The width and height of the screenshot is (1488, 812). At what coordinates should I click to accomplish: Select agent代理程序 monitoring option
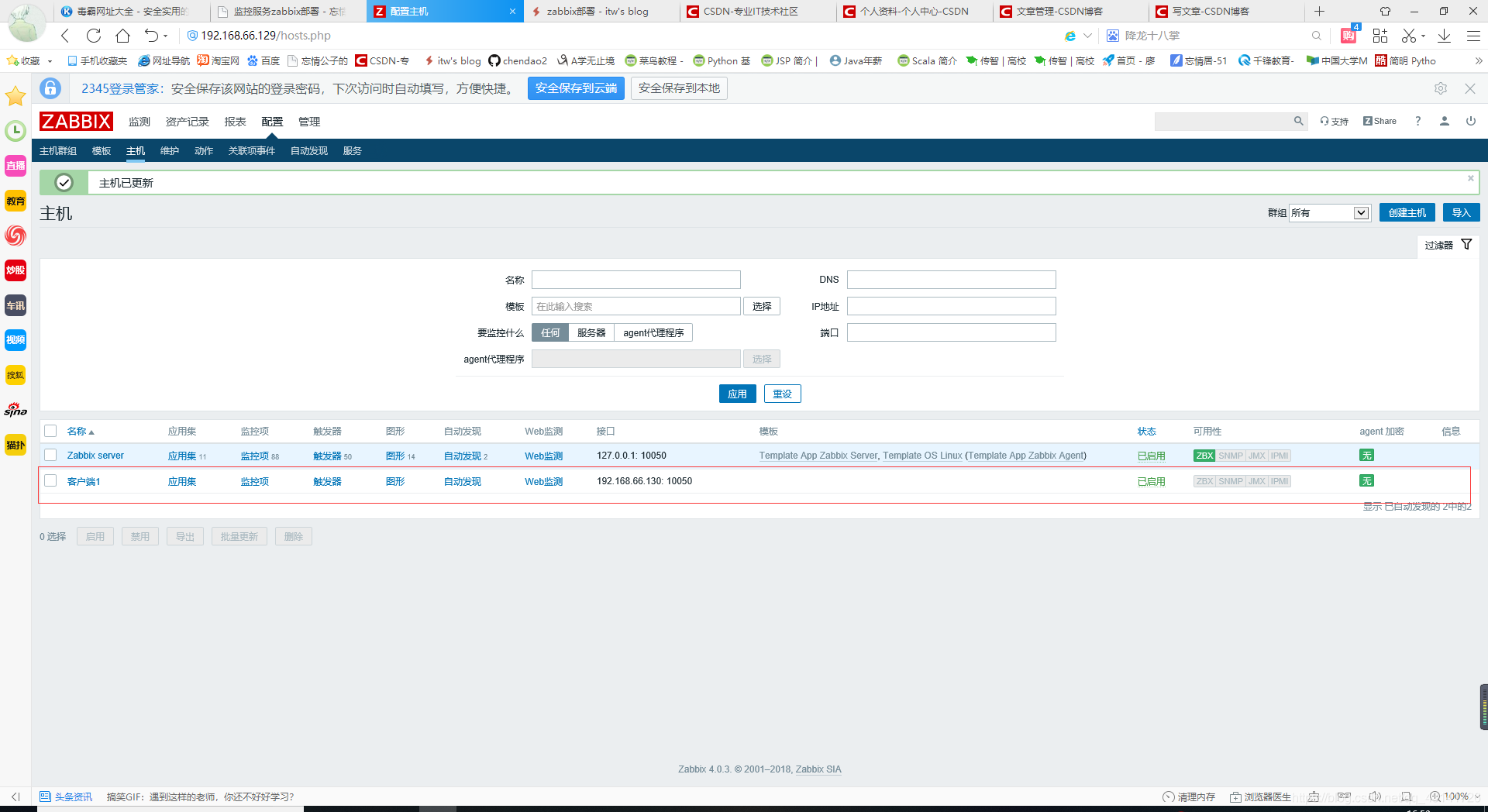653,332
